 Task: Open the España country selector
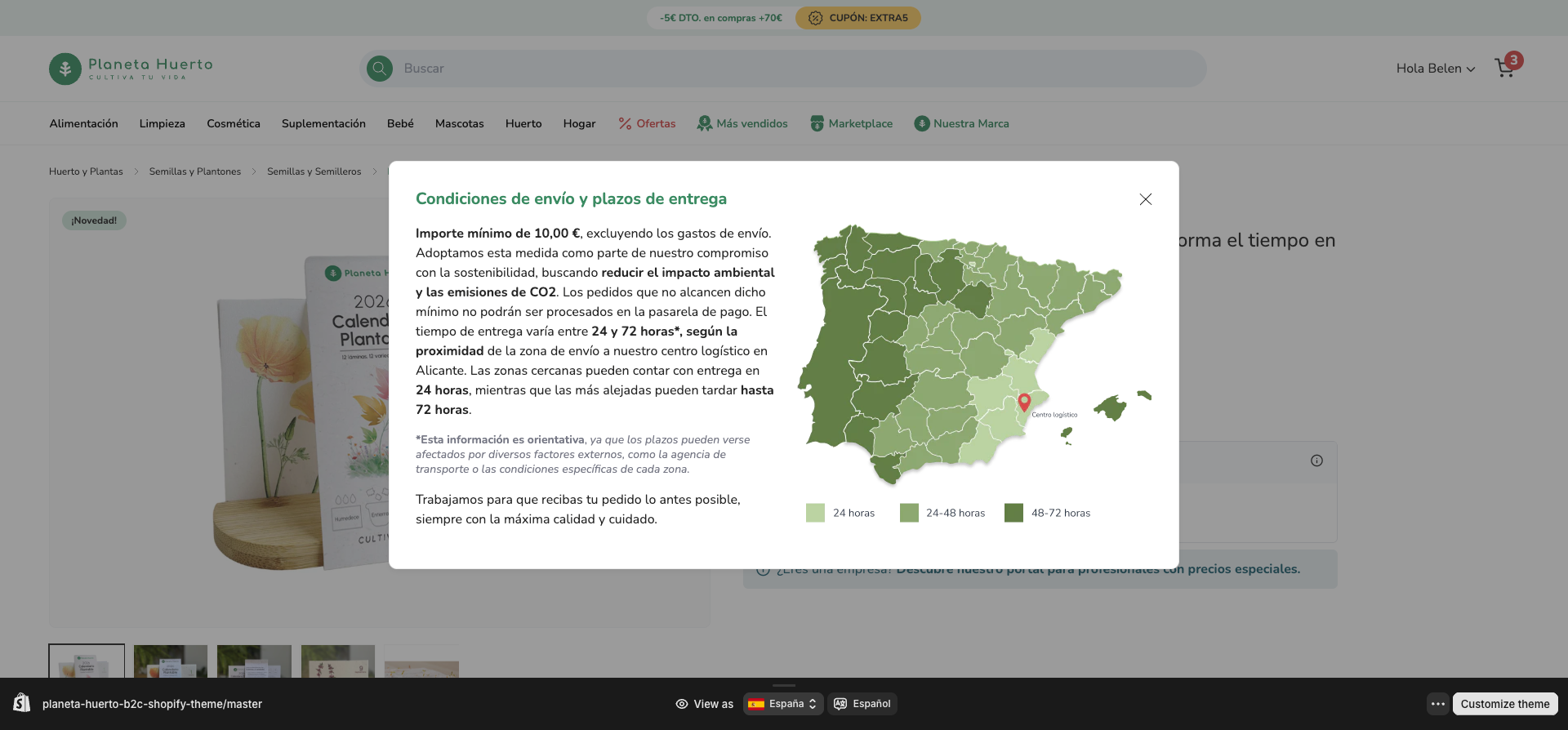click(783, 704)
